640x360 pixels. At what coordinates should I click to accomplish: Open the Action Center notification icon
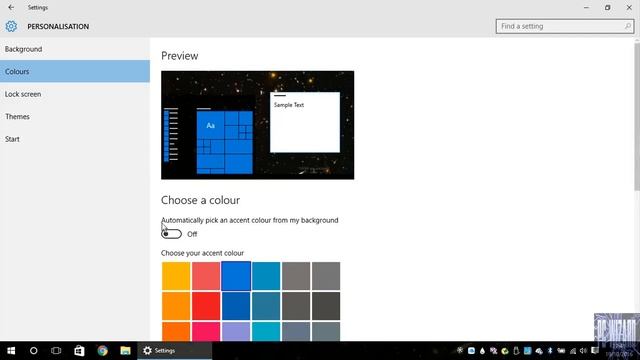[595, 351]
